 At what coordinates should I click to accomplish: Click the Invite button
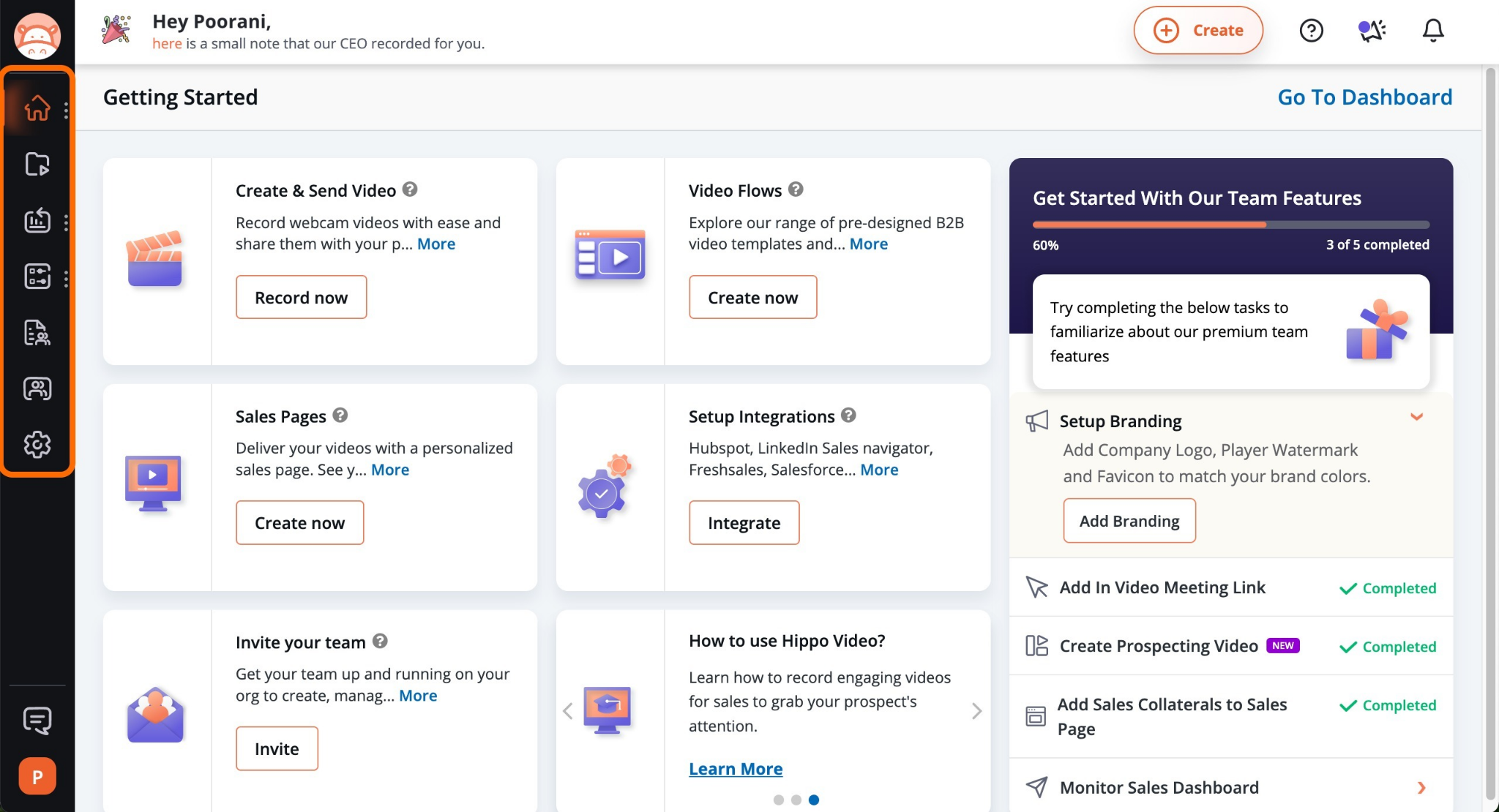point(277,748)
